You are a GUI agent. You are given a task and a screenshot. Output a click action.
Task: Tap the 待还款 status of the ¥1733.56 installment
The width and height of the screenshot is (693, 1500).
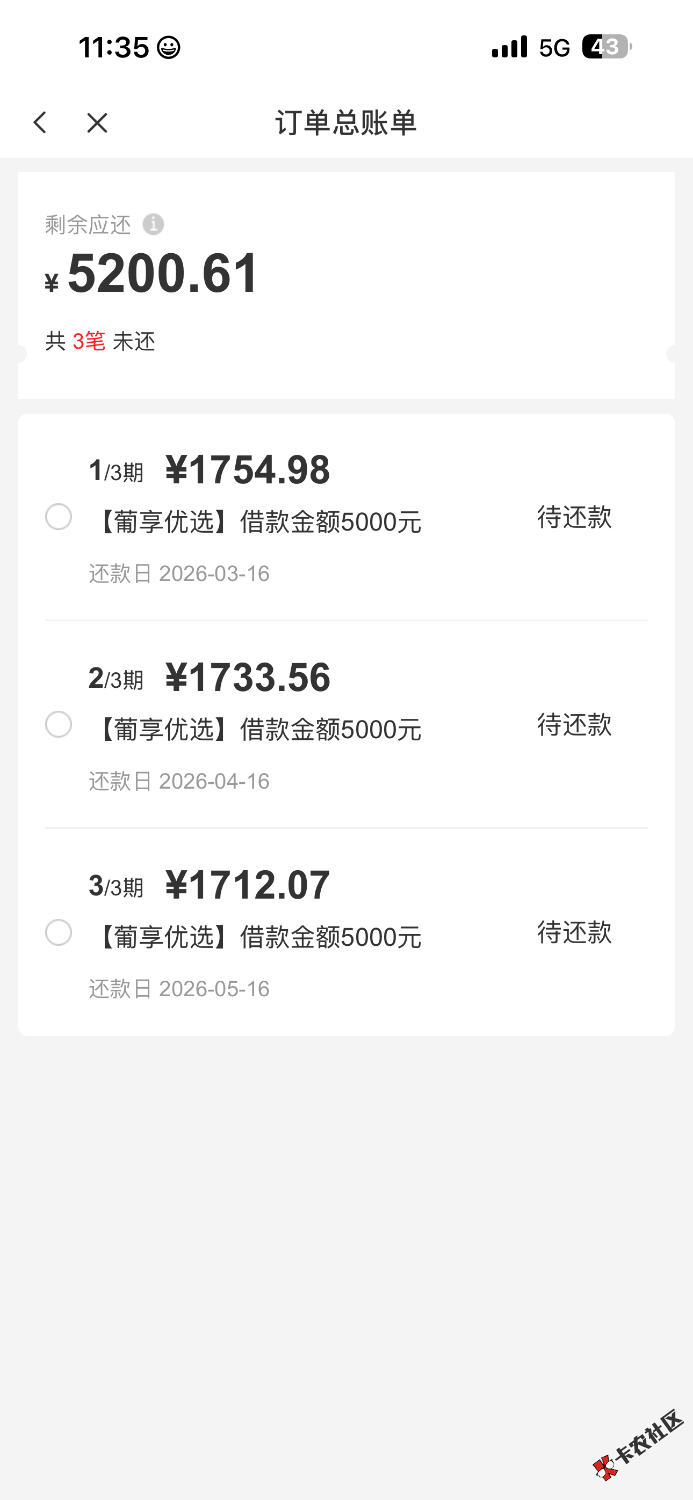[574, 725]
